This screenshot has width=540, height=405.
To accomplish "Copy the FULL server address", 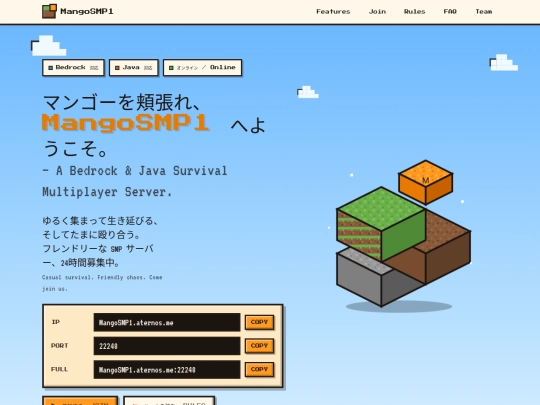I will pos(259,369).
